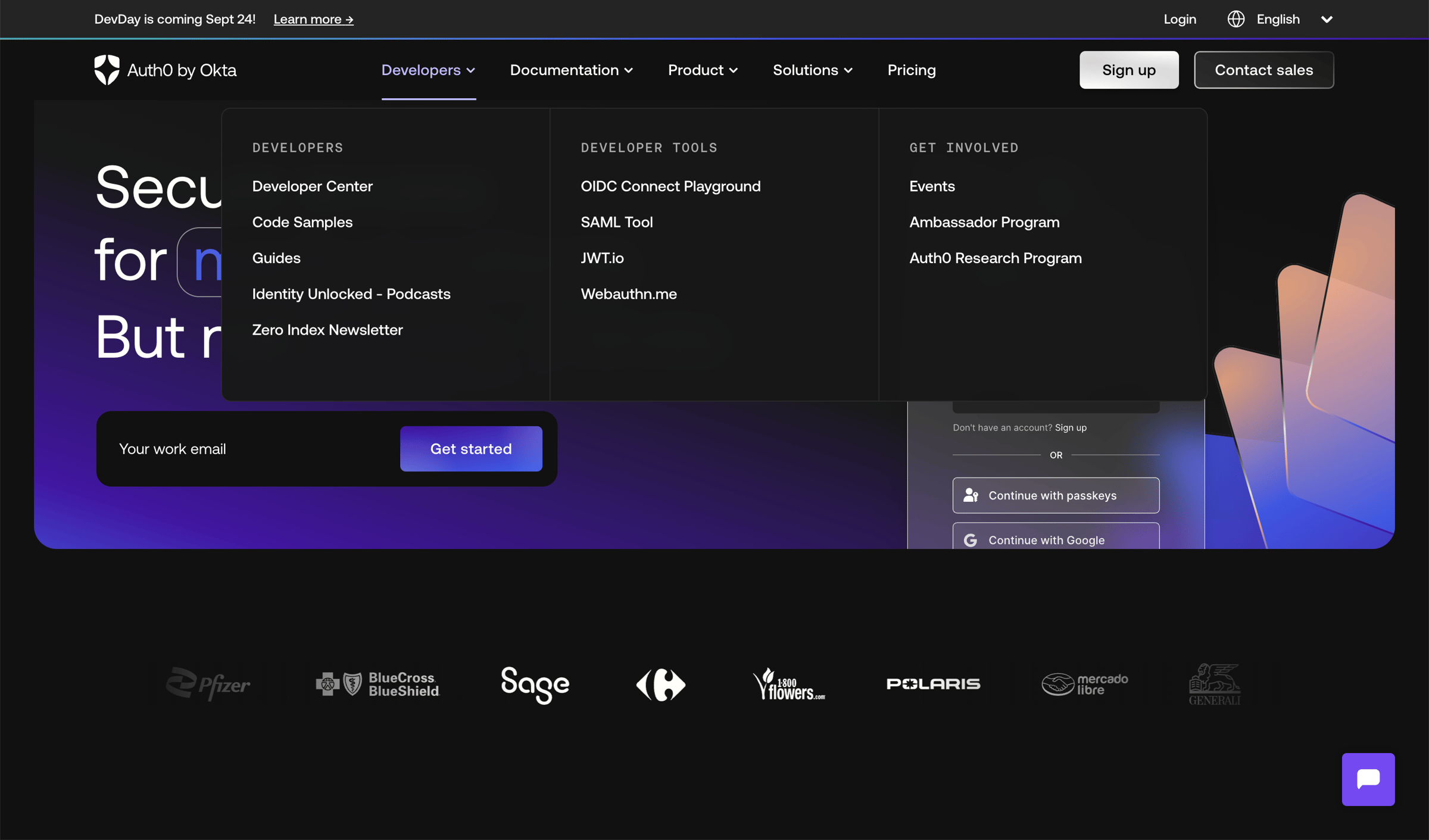1429x840 pixels.
Task: Click the Auth0 shield logo icon
Action: tap(107, 70)
